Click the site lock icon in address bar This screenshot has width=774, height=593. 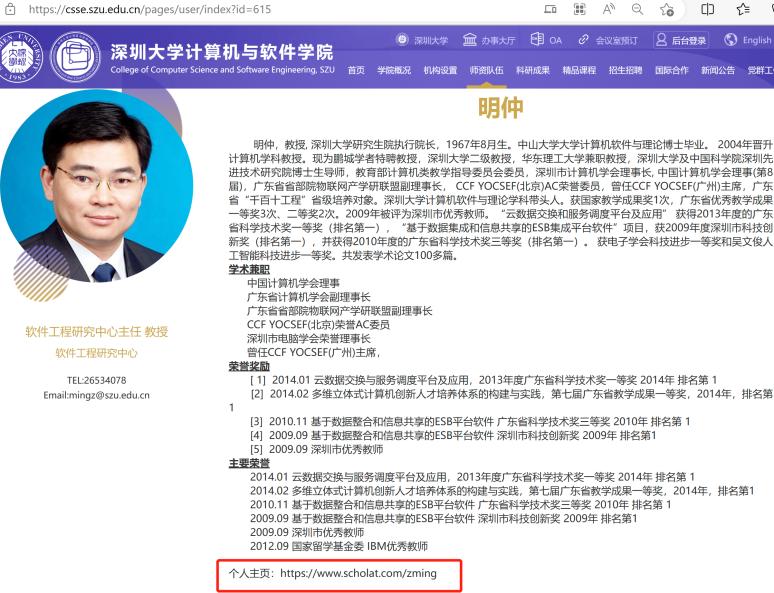click(x=10, y=9)
